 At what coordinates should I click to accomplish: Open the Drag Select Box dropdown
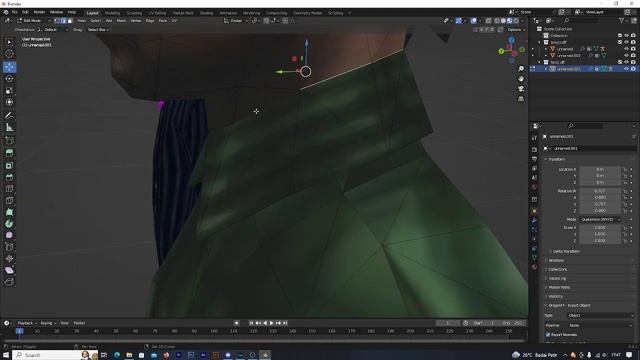tap(98, 30)
